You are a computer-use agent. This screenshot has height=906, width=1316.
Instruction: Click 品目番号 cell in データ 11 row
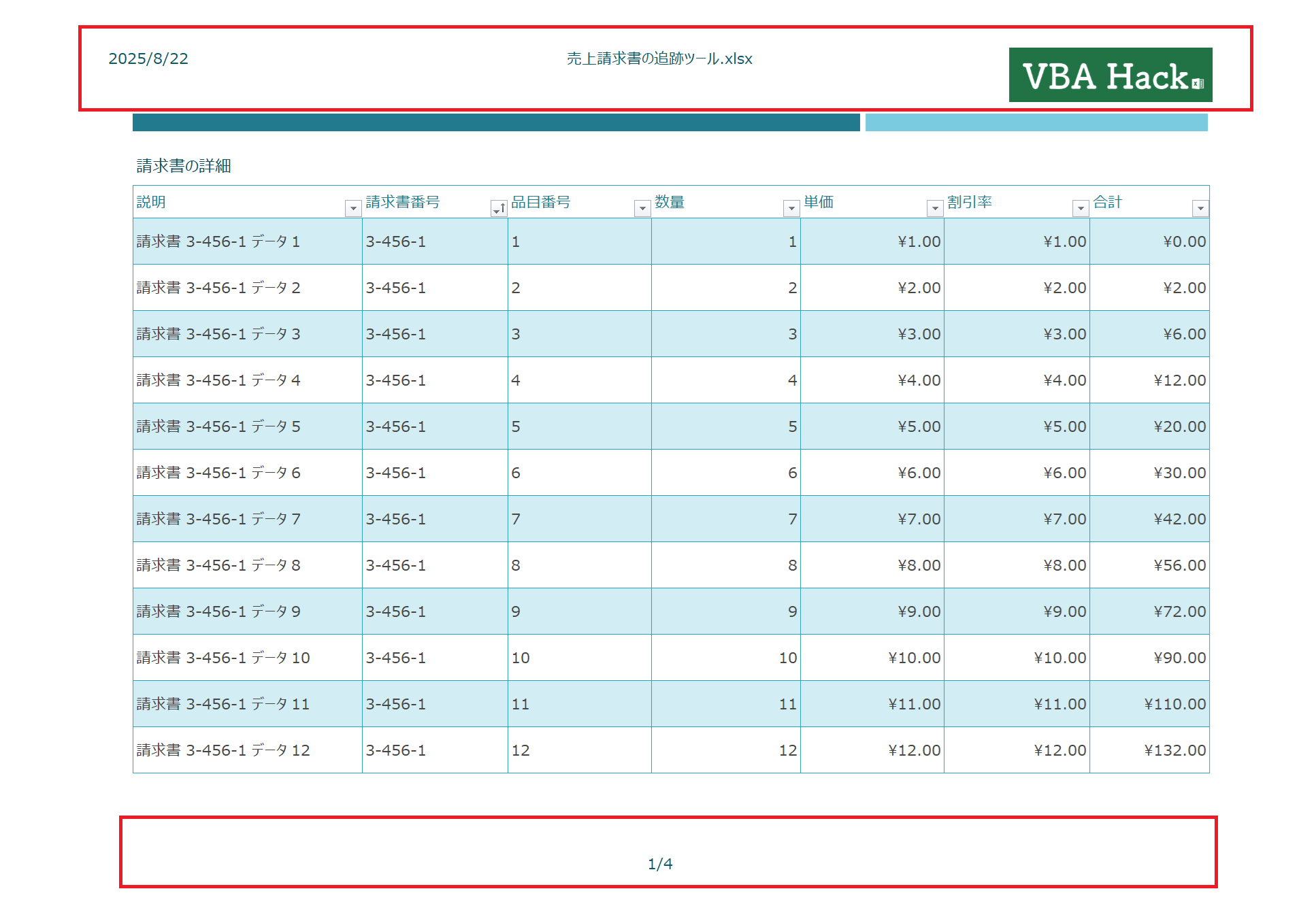(x=580, y=704)
